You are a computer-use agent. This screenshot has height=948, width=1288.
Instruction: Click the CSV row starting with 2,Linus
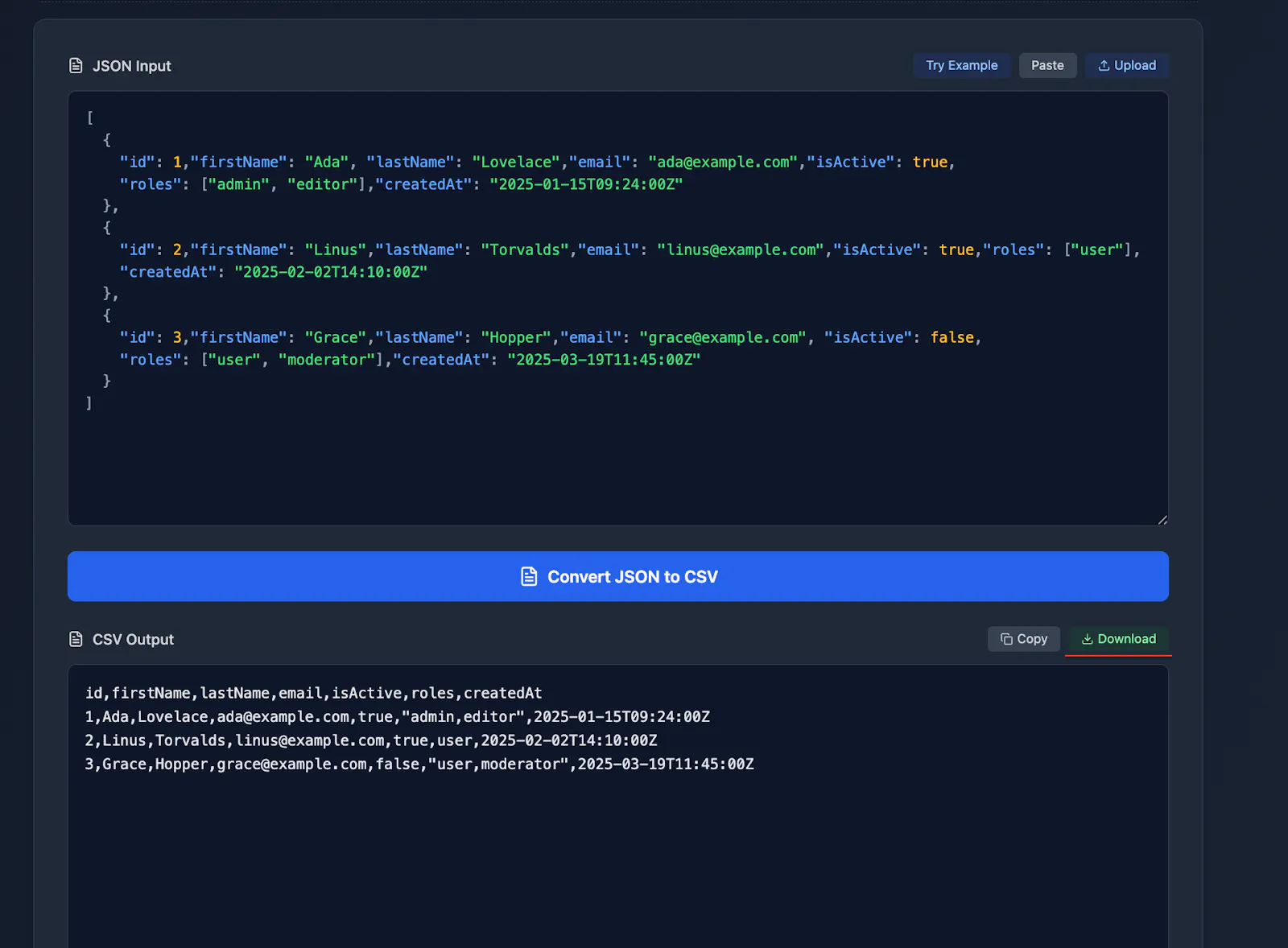pyautogui.click(x=371, y=740)
